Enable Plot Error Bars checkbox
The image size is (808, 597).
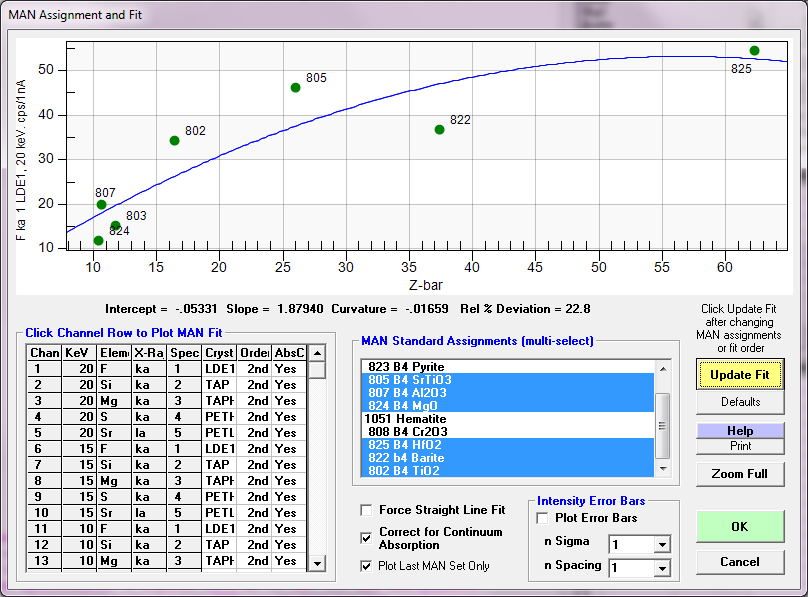(543, 518)
